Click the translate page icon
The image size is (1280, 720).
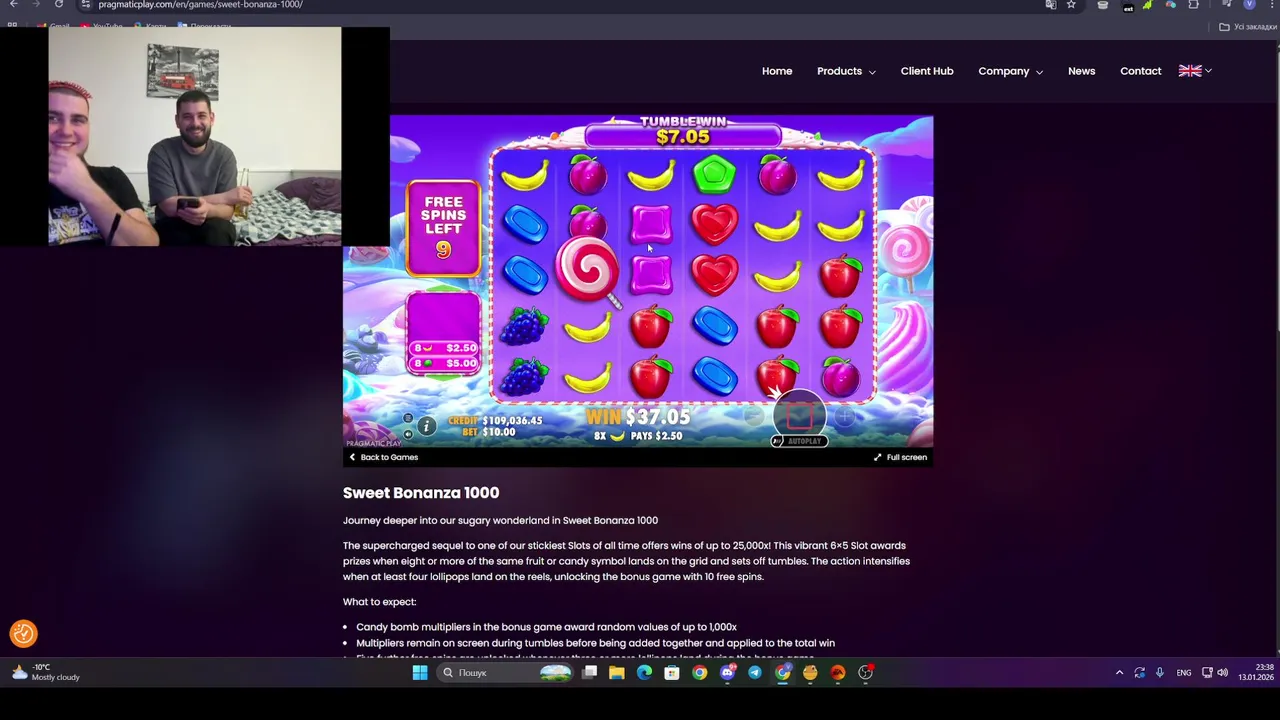pos(1050,5)
